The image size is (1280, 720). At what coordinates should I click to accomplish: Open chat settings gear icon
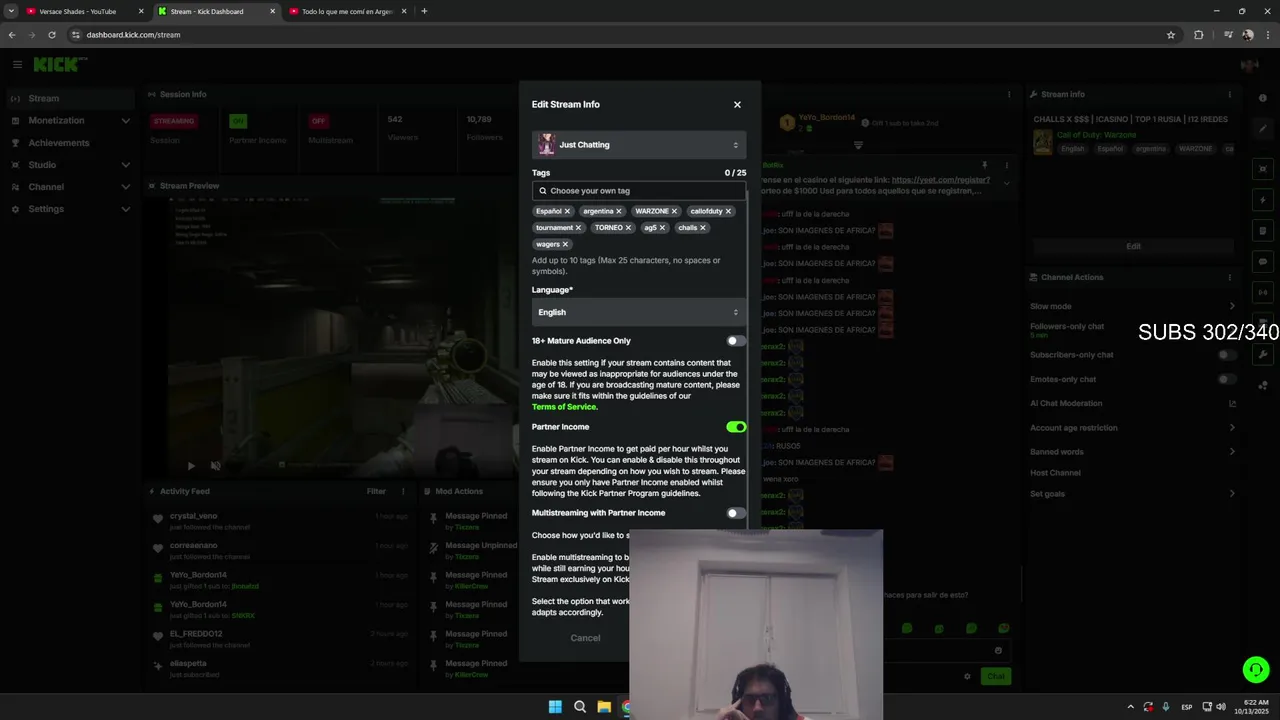point(967,676)
